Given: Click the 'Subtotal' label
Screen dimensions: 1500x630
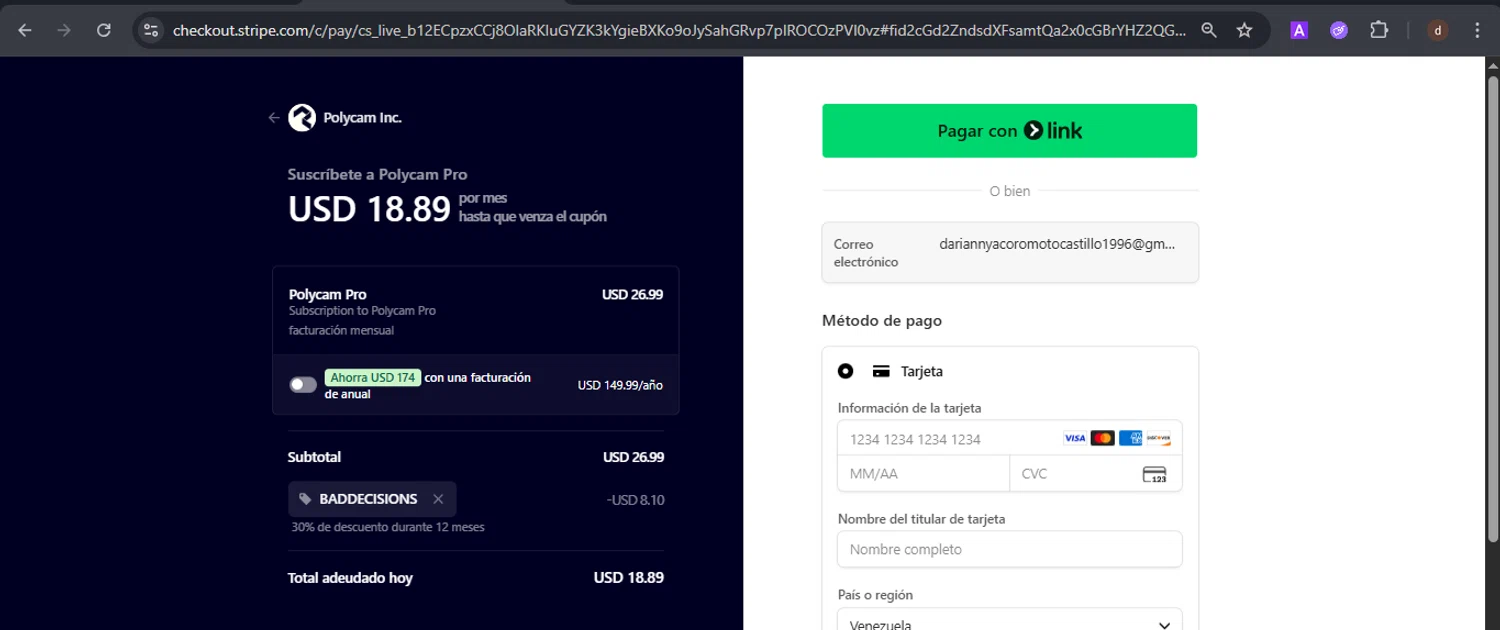Looking at the screenshot, I should (314, 457).
